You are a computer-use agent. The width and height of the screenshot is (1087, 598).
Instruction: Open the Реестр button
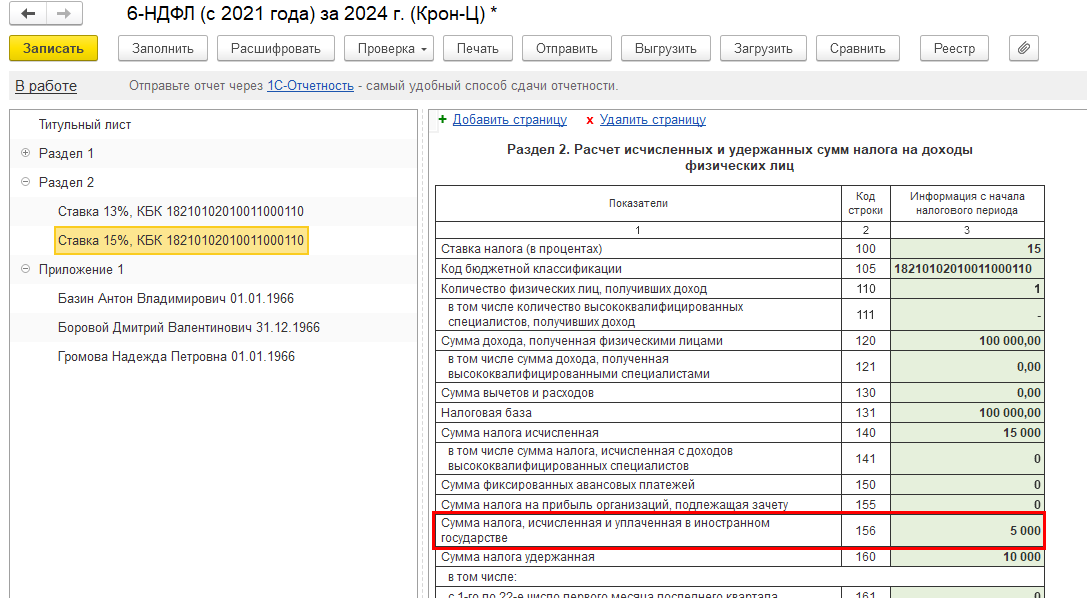[954, 49]
